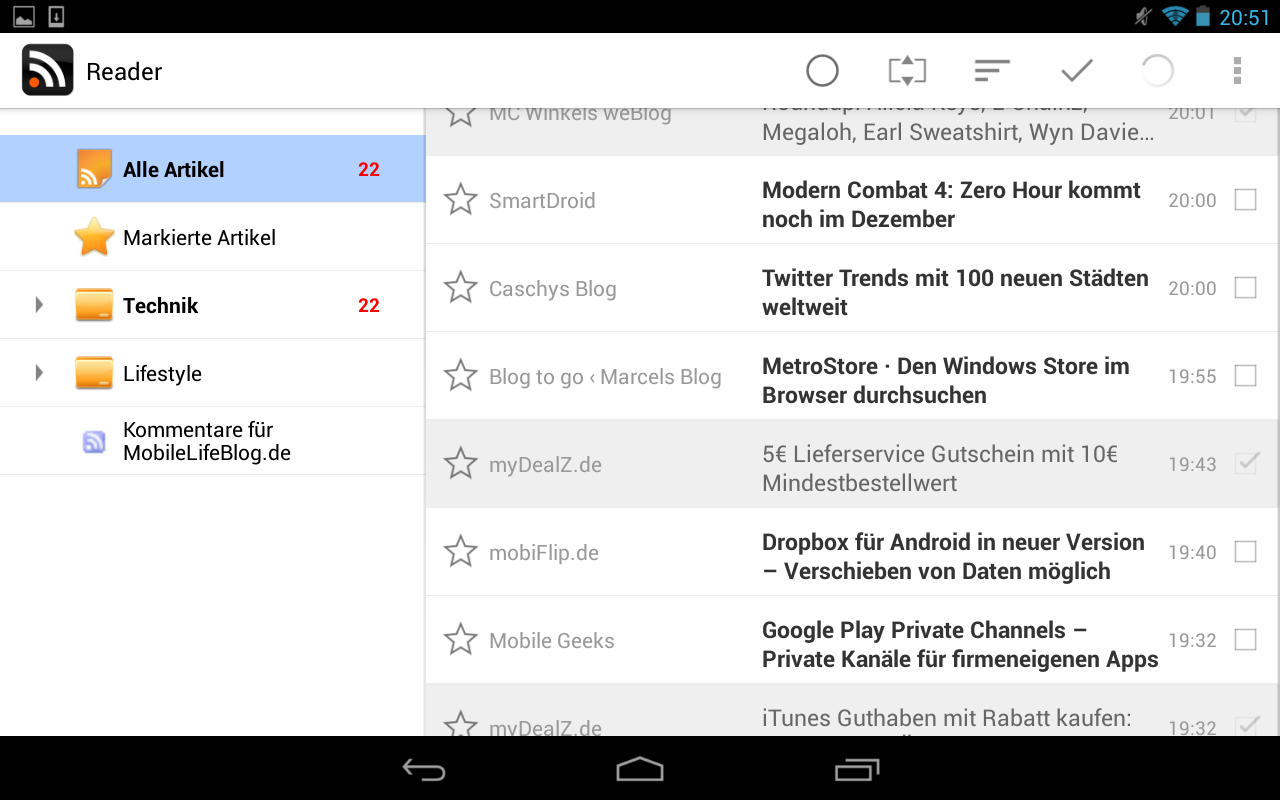Expand the Lifestyle folder arrow
The width and height of the screenshot is (1280, 800).
39,373
